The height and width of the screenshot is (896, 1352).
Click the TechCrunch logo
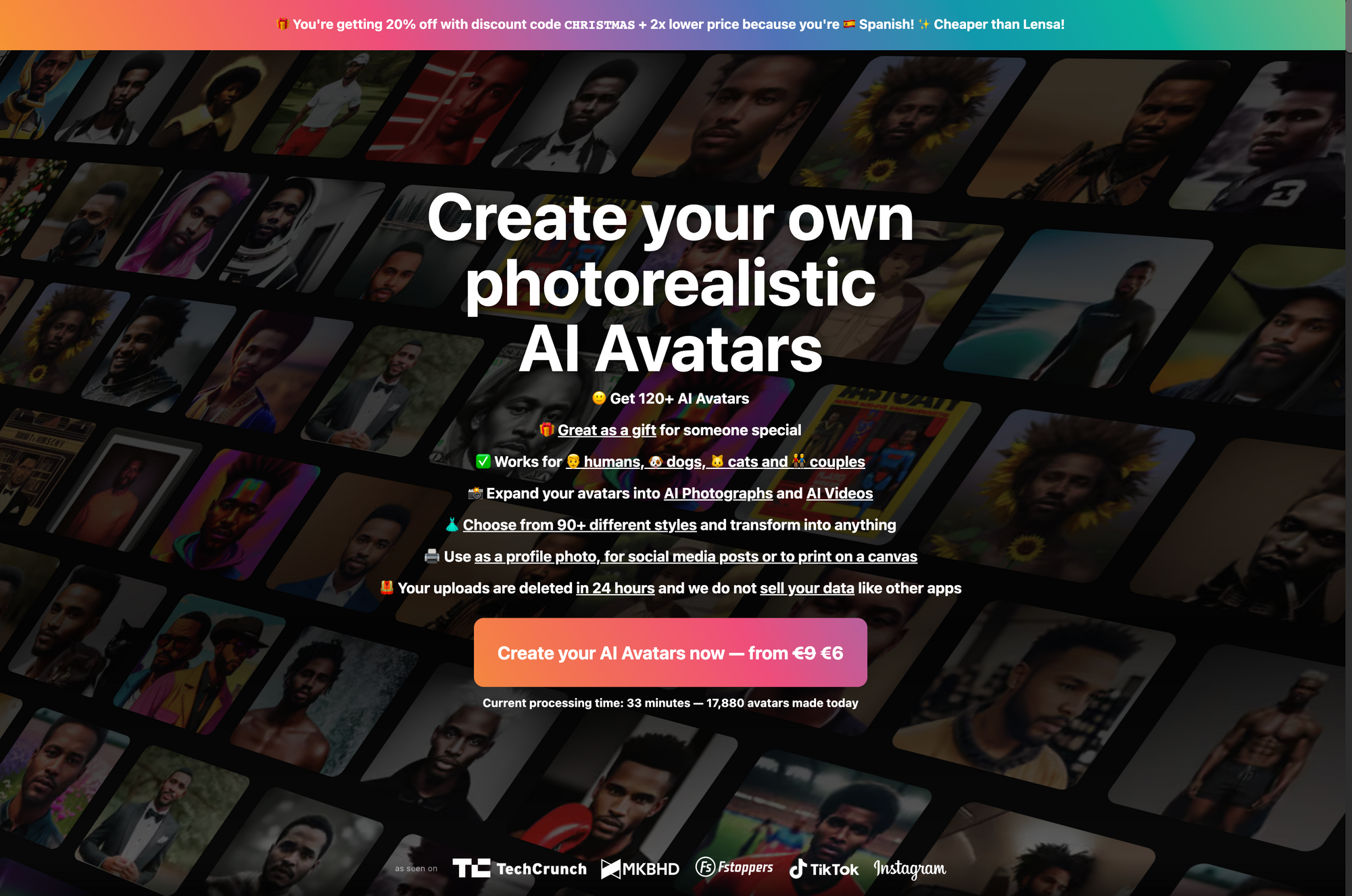pyautogui.click(x=519, y=868)
